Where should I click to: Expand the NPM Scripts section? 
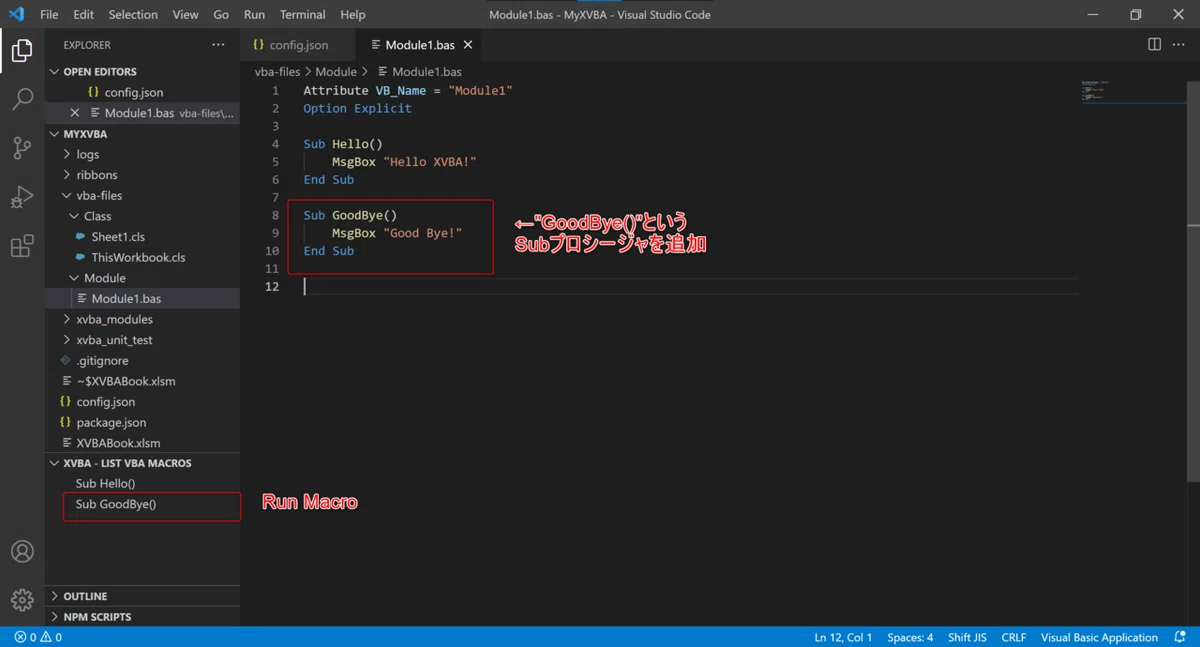click(142, 617)
